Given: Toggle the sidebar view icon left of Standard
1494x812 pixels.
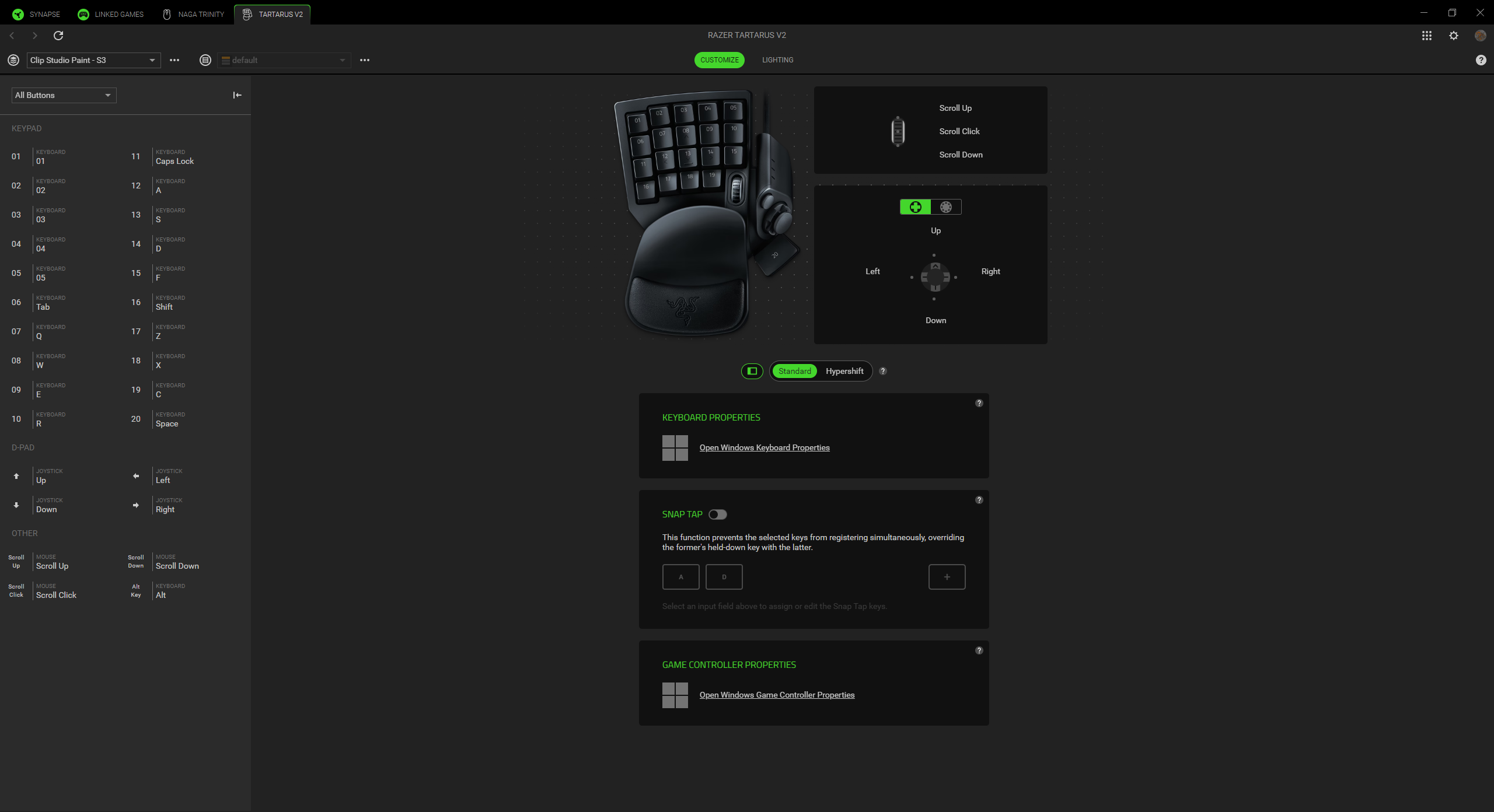Looking at the screenshot, I should [752, 371].
